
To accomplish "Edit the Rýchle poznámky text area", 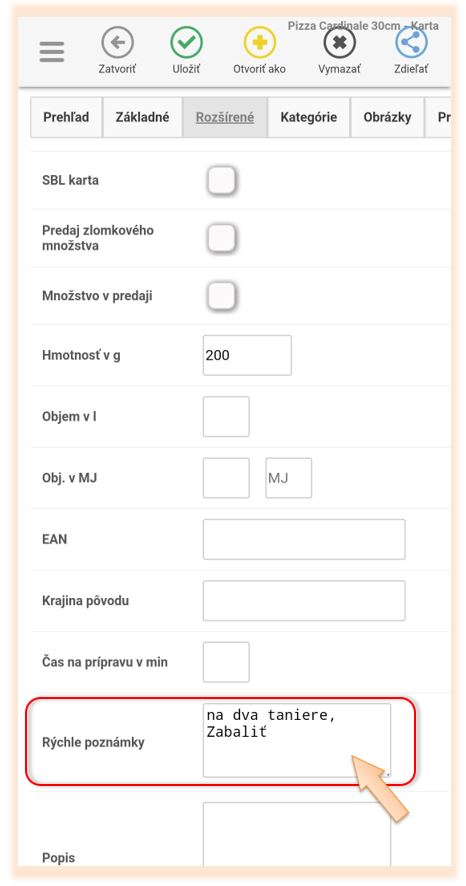I will [x=297, y=740].
